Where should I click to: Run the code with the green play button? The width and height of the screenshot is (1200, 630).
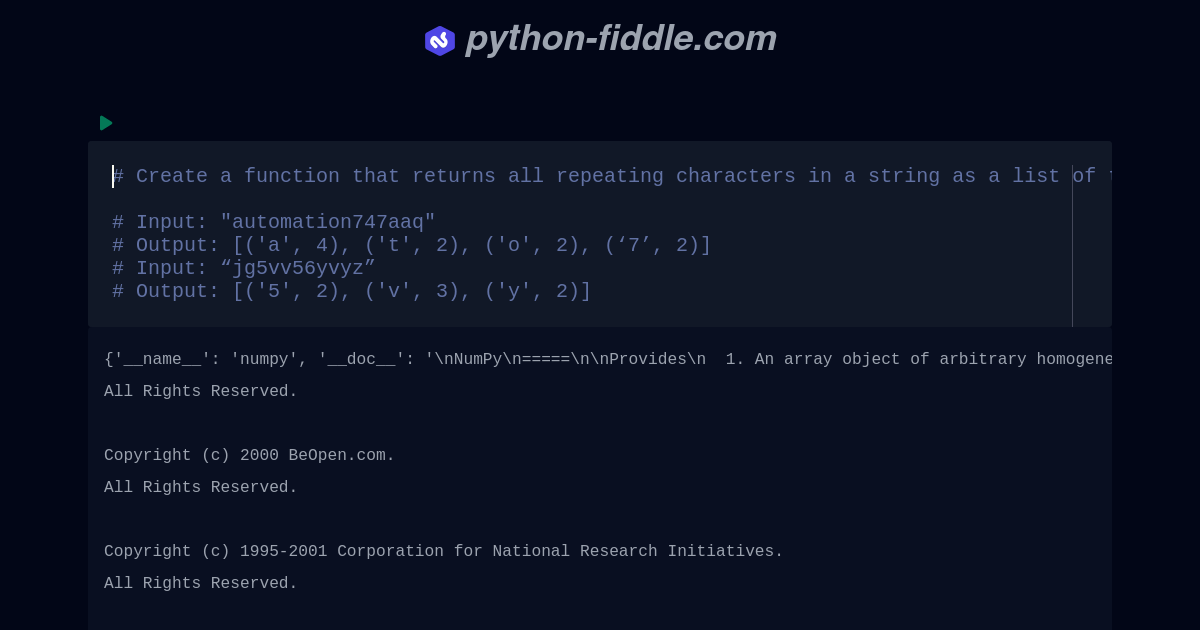(106, 123)
